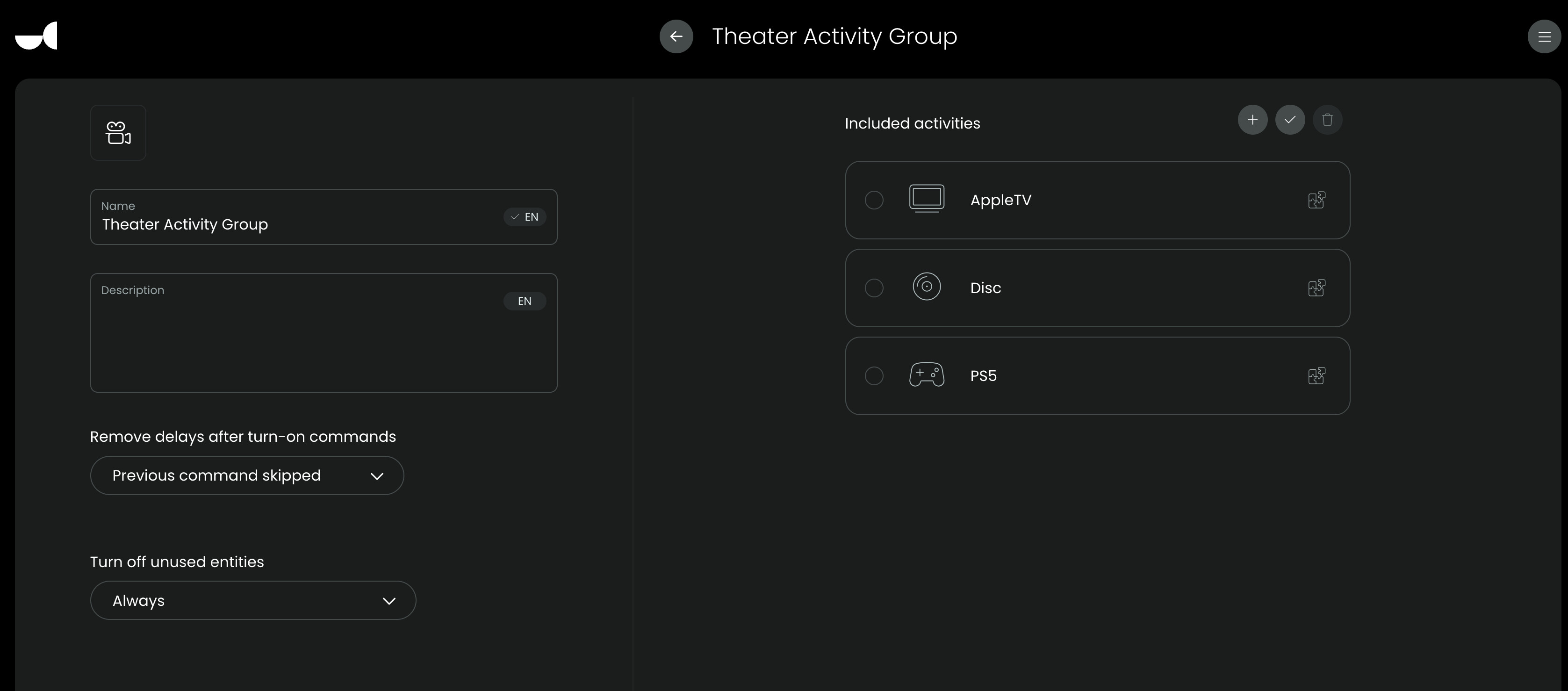Open Remove delays after turn-on dropdown
The image size is (1568, 691).
coord(247,475)
